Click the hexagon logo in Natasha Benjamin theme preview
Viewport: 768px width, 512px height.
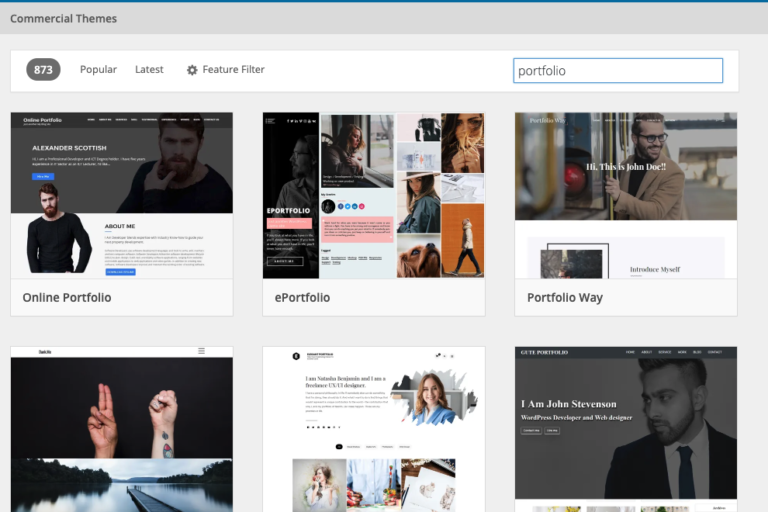point(296,356)
